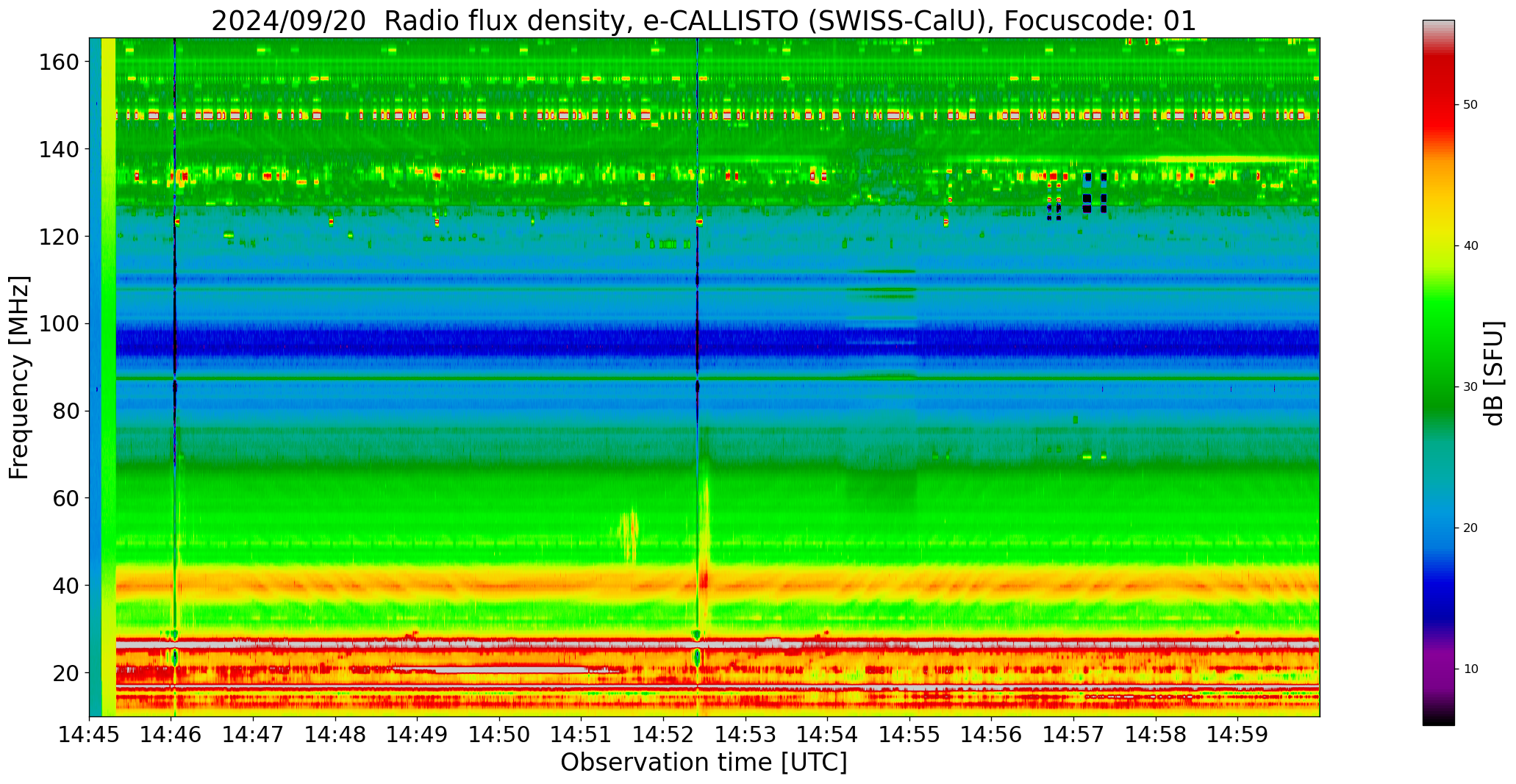This screenshot has height=784, width=1516.
Task: Click the 140 frequency tick label
Action: [x=58, y=149]
